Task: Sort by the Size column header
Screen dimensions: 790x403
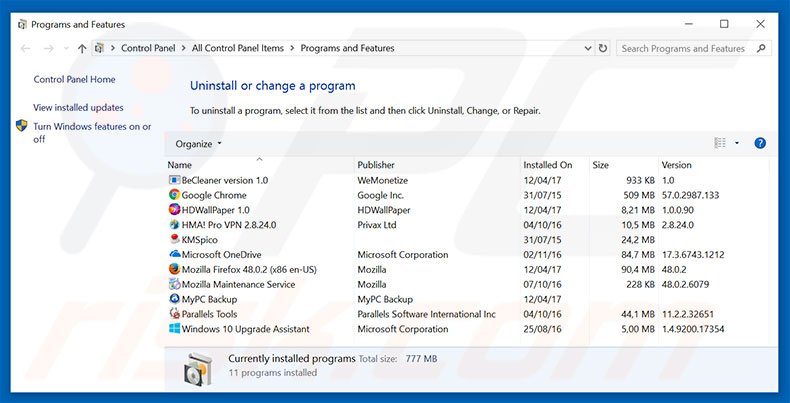Action: pyautogui.click(x=601, y=165)
